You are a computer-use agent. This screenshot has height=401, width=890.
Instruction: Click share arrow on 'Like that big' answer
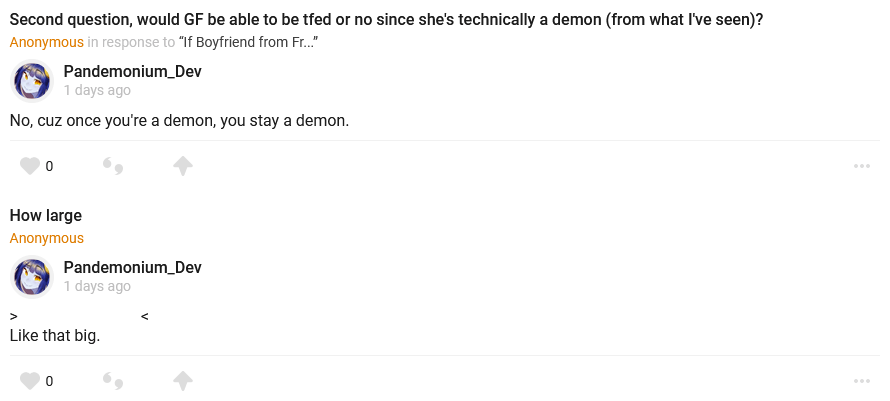tap(183, 381)
